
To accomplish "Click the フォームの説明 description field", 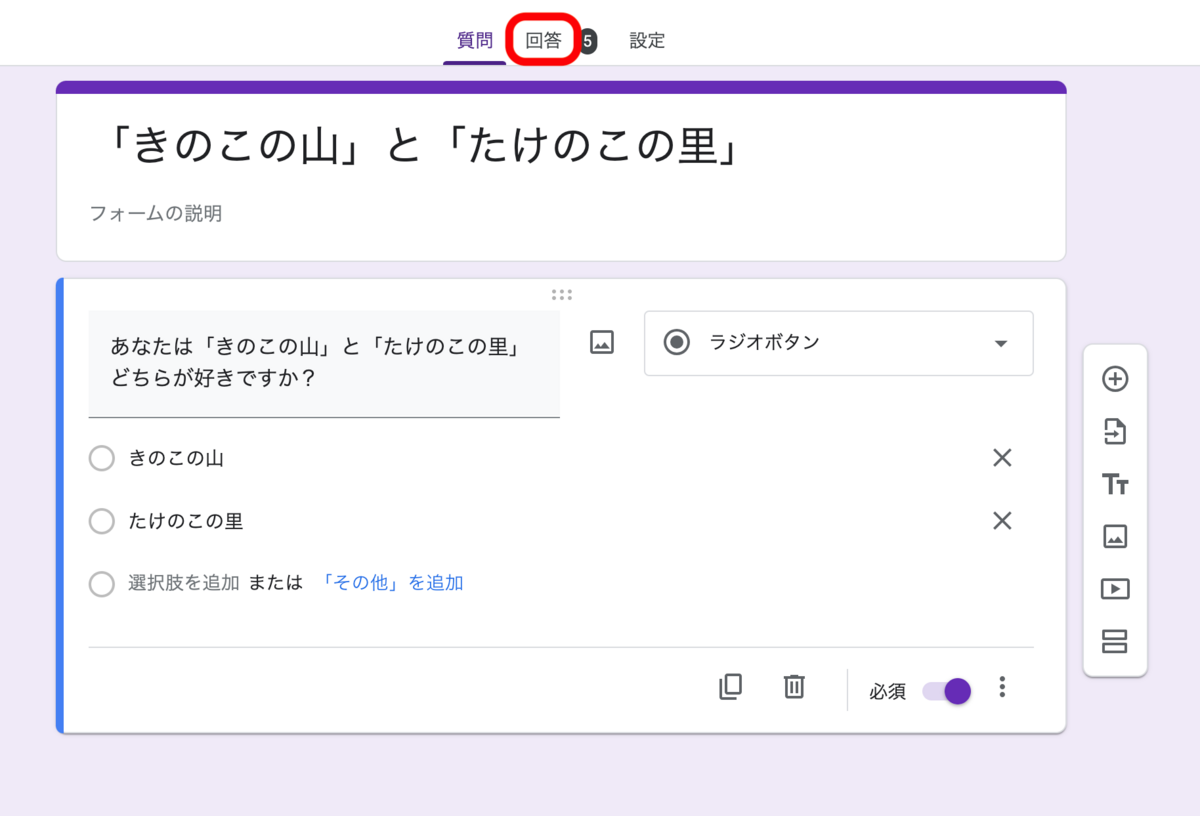I will [x=156, y=213].
